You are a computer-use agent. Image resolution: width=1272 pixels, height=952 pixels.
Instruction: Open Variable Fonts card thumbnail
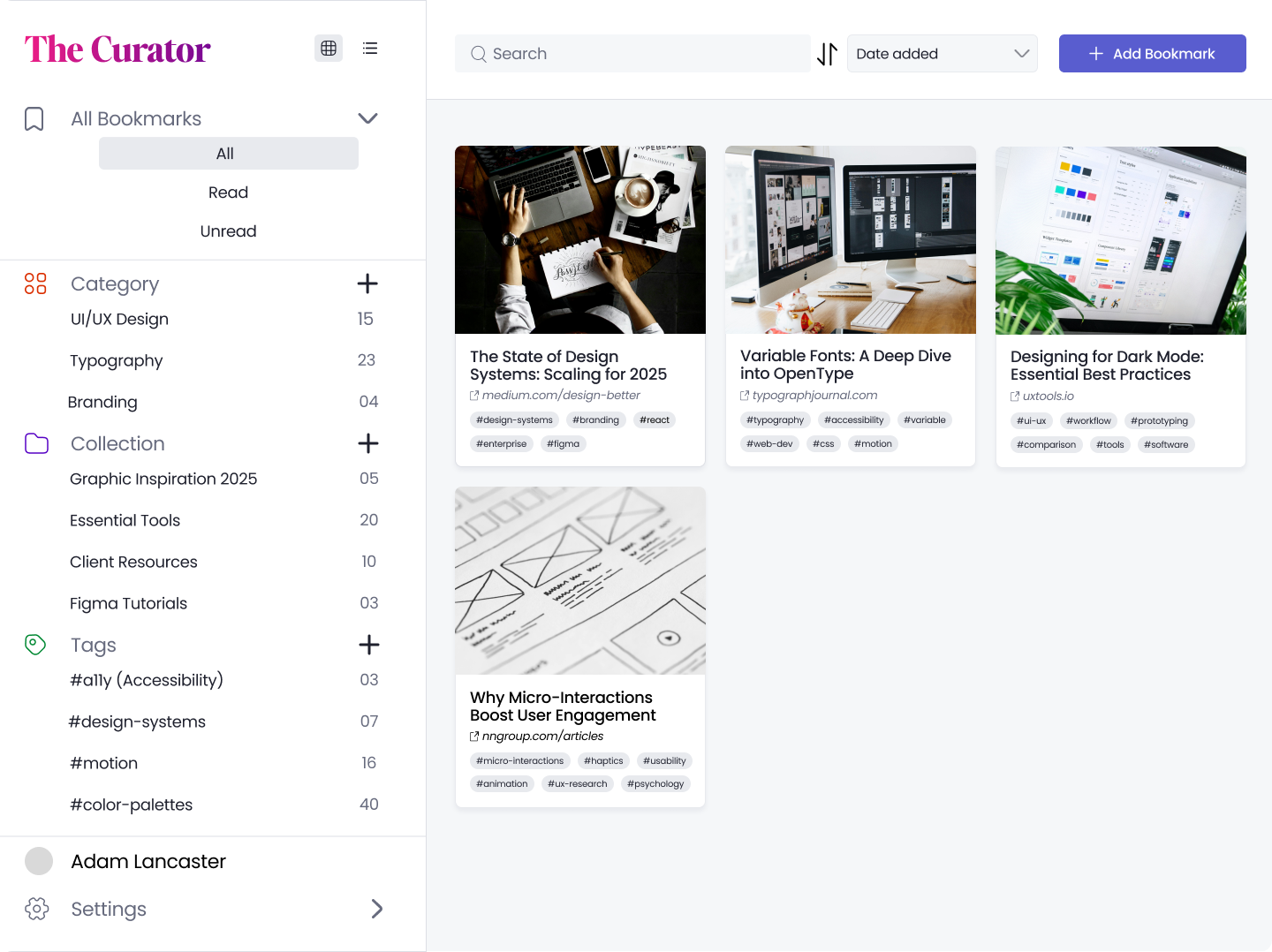pos(851,239)
